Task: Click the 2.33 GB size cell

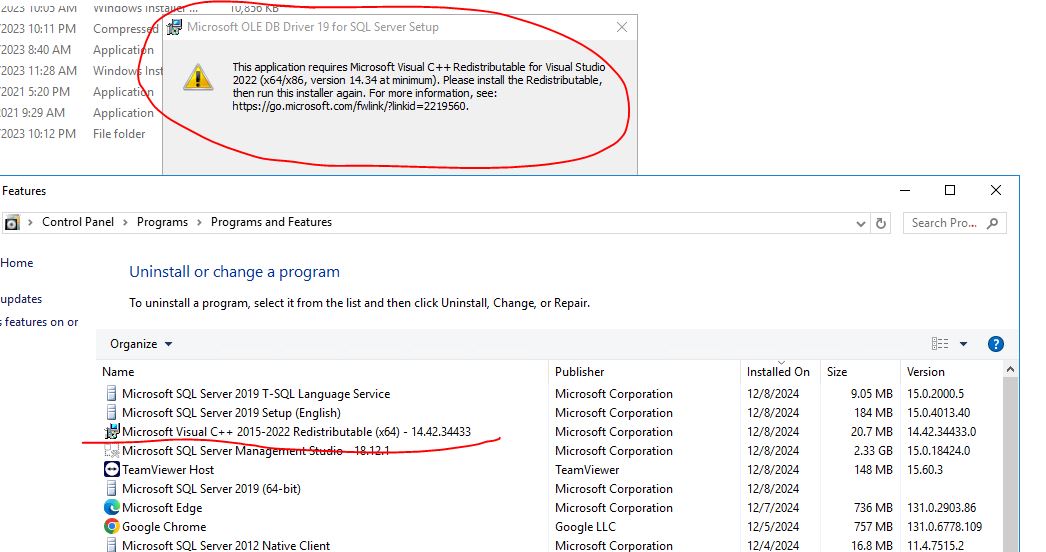Action: click(873, 451)
